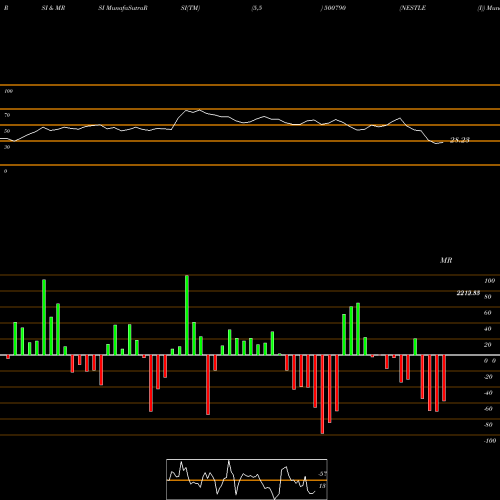
Task: Click the 'SI MunafaSutraR' header label
Action: click(x=123, y=8)
